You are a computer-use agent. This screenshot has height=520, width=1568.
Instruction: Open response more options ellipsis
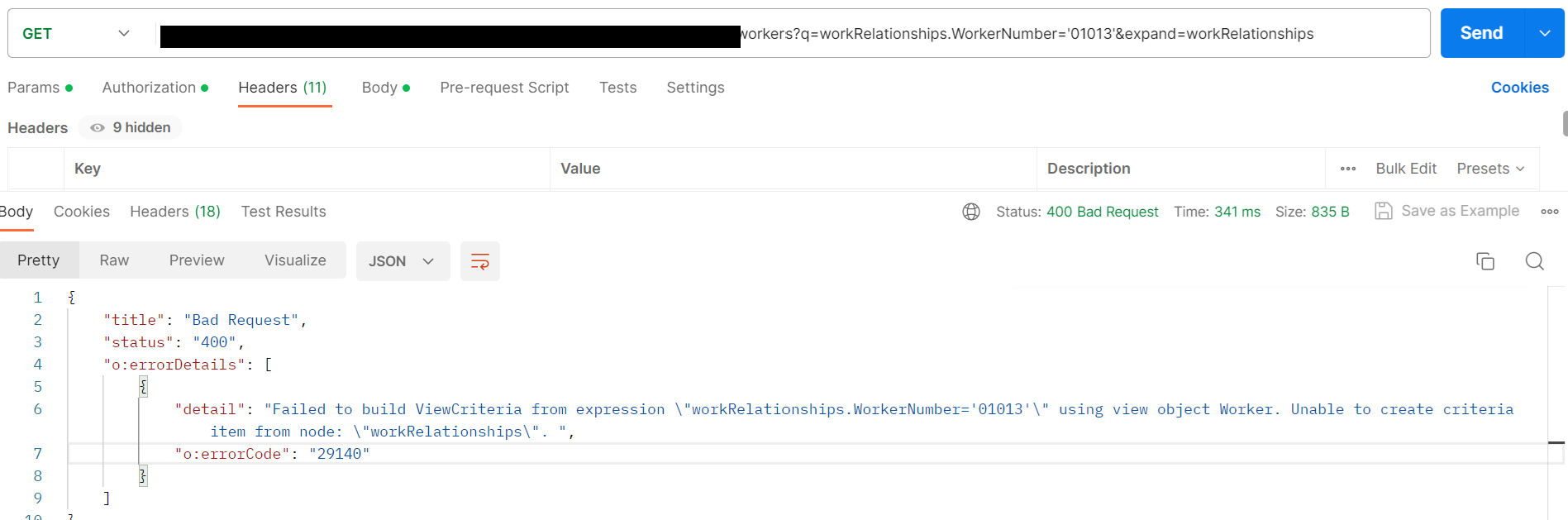click(x=1550, y=212)
